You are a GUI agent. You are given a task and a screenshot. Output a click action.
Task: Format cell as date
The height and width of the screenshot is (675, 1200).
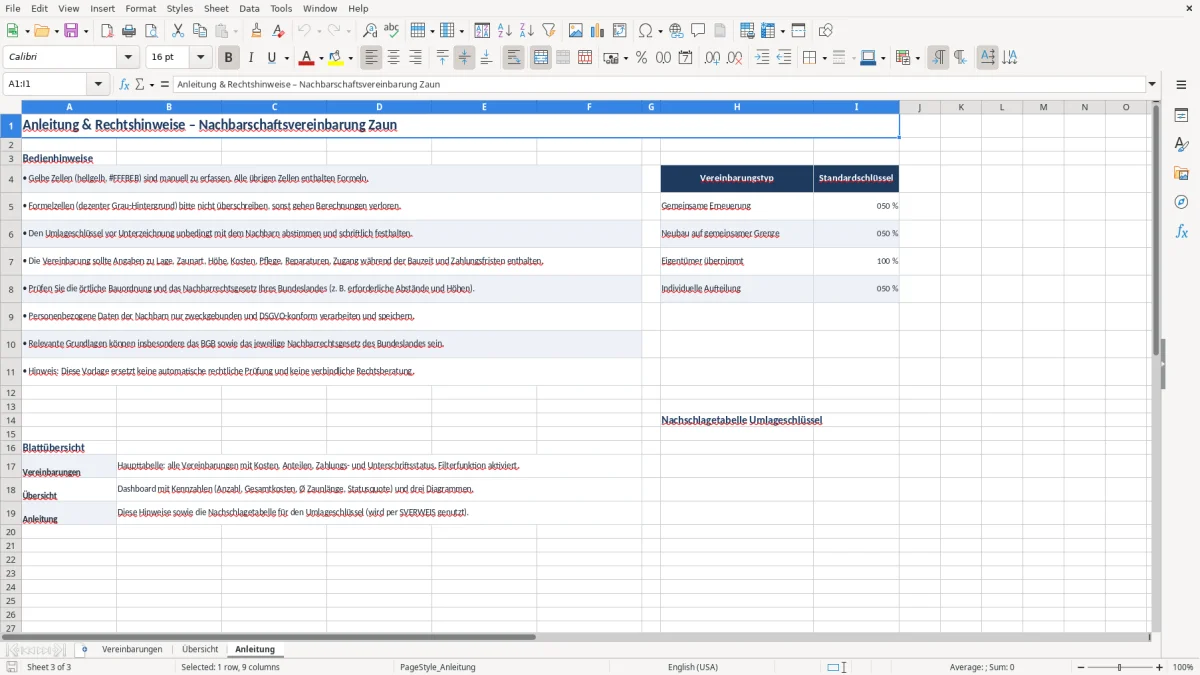point(685,58)
